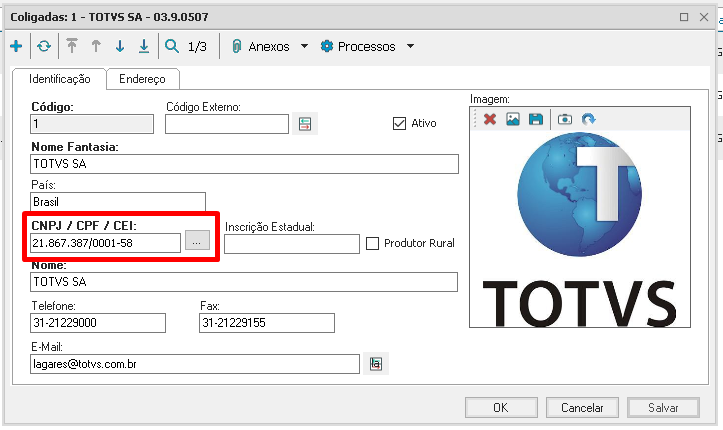Enable Produtor Rural checkbox
The height and width of the screenshot is (430, 723).
[x=373, y=243]
